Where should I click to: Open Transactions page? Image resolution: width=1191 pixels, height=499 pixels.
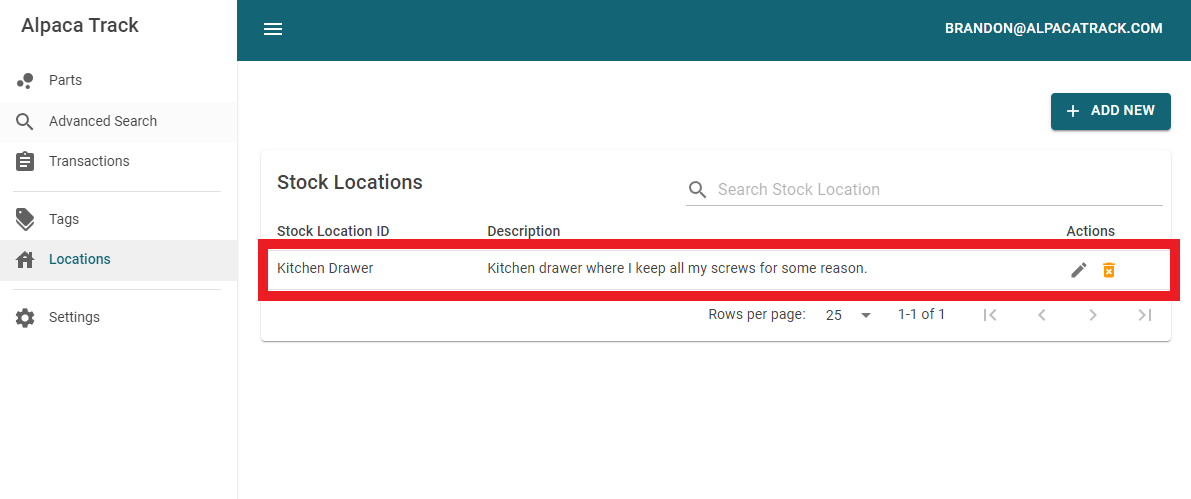coord(89,161)
